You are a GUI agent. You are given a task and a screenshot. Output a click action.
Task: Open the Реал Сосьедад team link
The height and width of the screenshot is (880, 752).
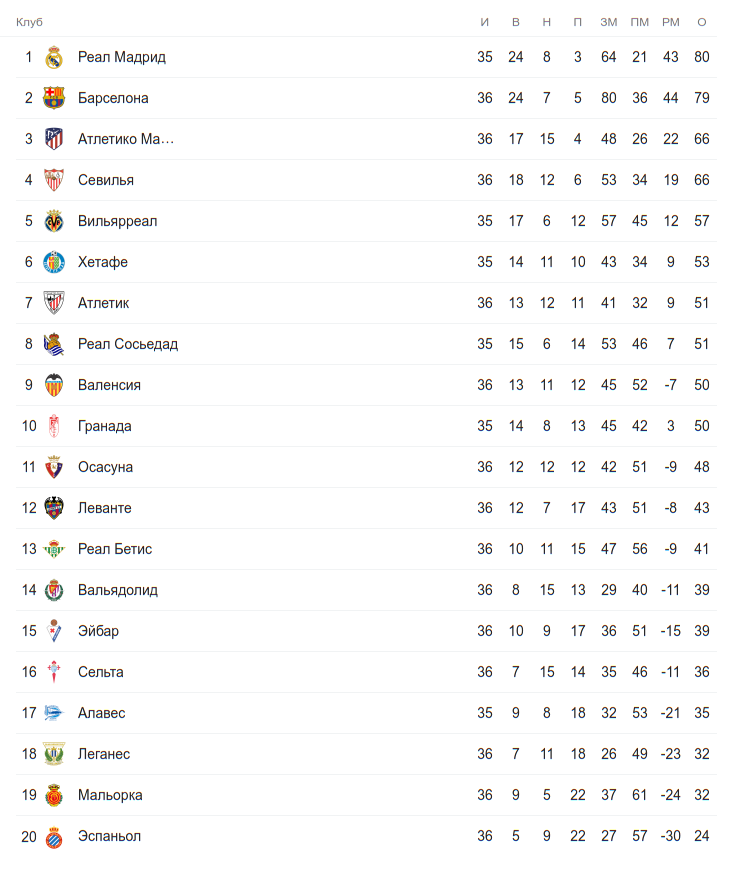(x=128, y=344)
